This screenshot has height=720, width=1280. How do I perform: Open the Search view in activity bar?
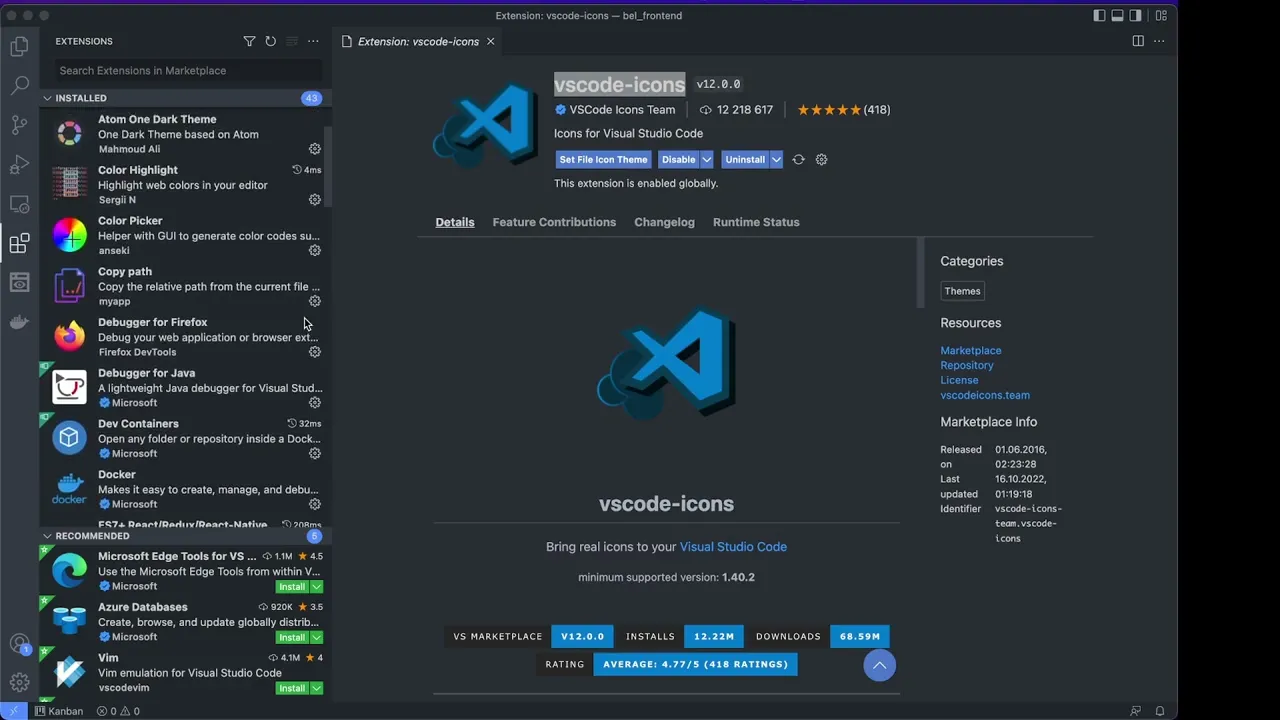click(x=19, y=86)
